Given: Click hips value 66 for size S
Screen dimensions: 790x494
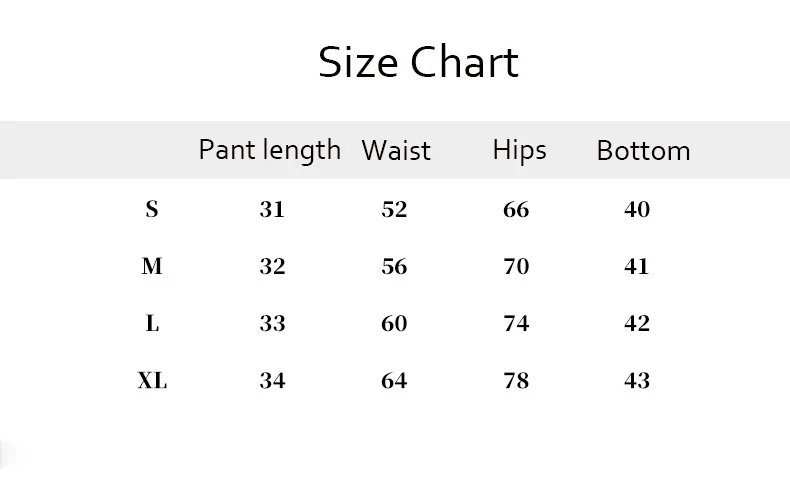Looking at the screenshot, I should [516, 209].
